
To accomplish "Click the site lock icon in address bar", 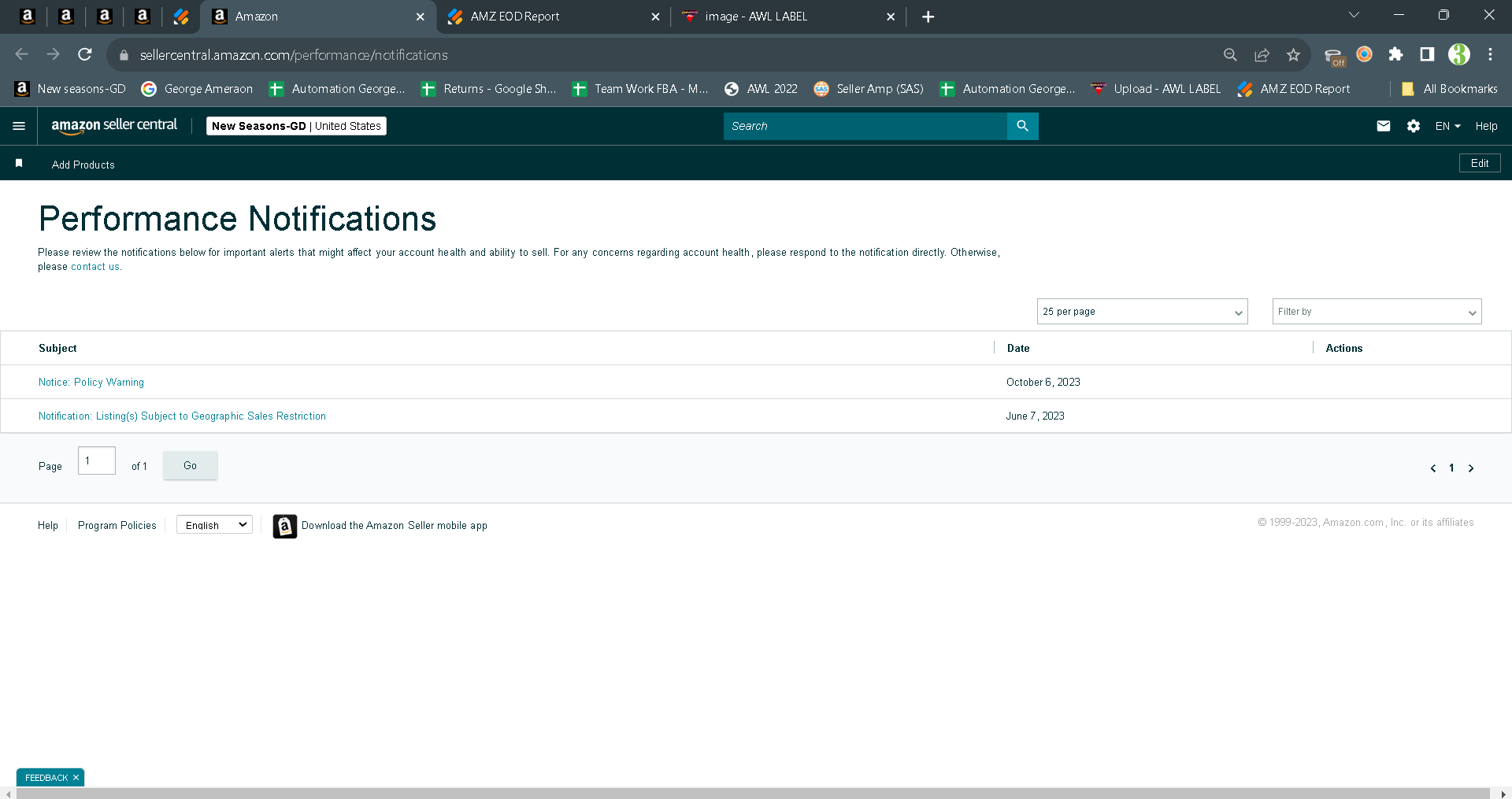I will (x=124, y=55).
